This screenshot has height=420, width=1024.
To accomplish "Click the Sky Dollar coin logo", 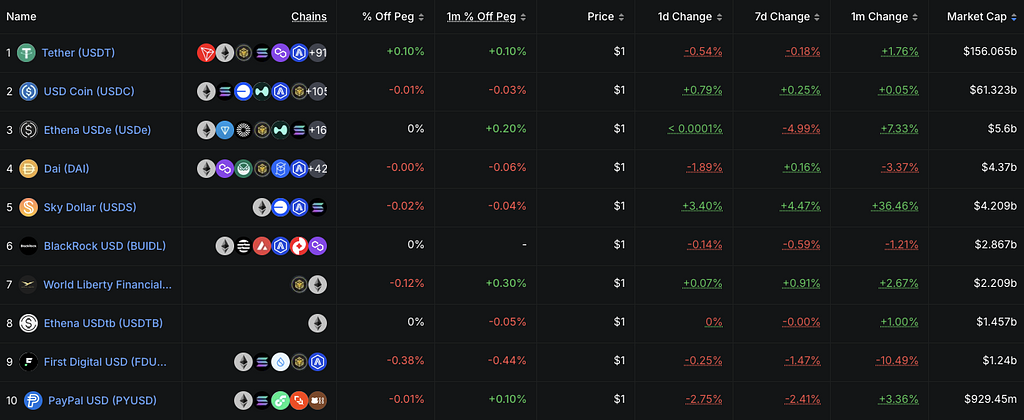I will point(28,208).
